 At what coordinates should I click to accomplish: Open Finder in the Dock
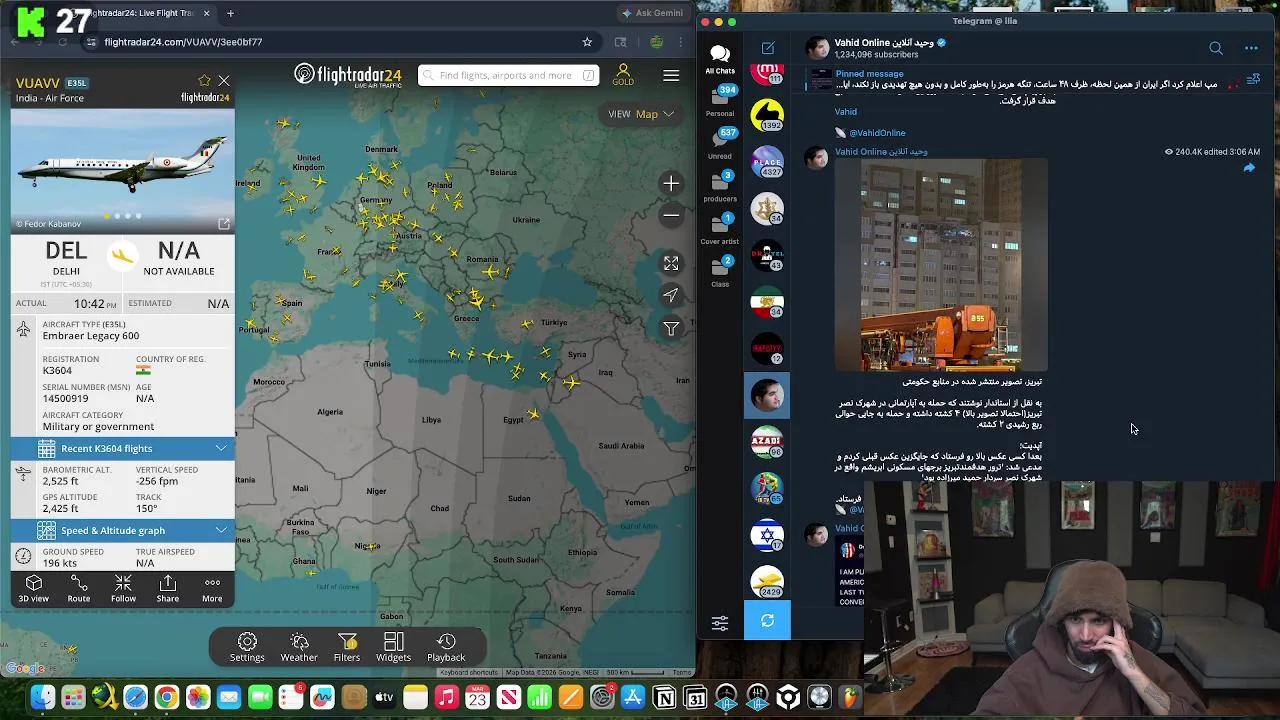coord(42,697)
